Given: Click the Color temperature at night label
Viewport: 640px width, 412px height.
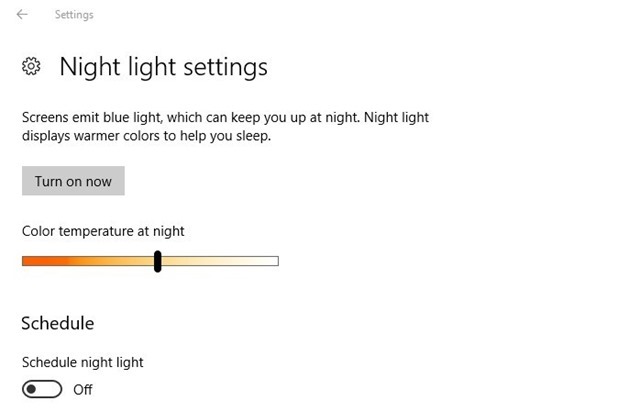Looking at the screenshot, I should [x=103, y=231].
